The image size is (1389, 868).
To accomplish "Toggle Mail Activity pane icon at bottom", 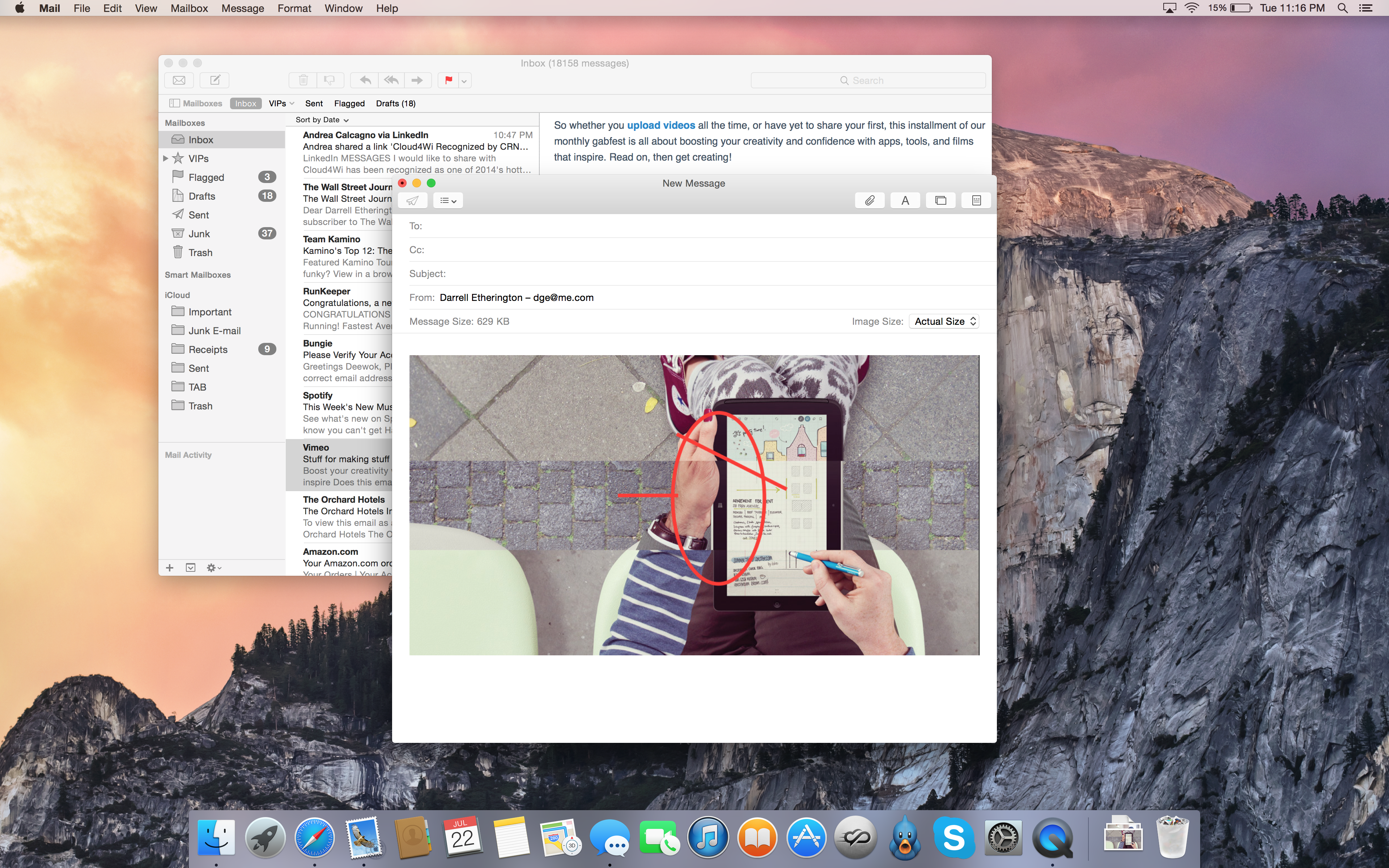I will 191,568.
